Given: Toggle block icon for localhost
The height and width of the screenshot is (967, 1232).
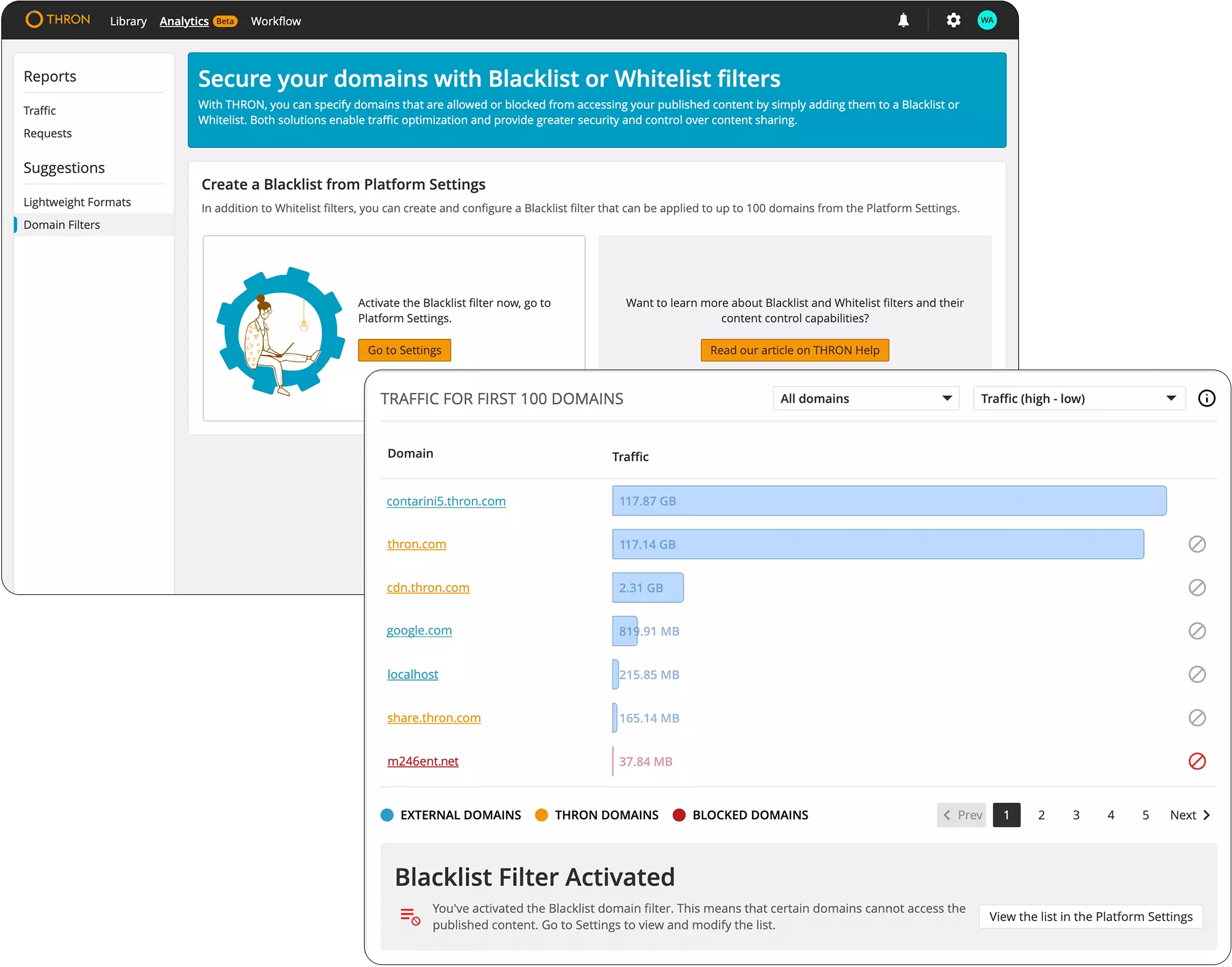Looking at the screenshot, I should [1197, 674].
